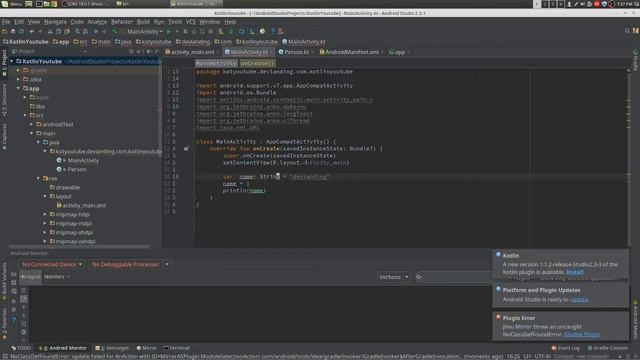The image size is (640, 360).
Task: Collapse the res folder arrow
Action: click(38, 178)
